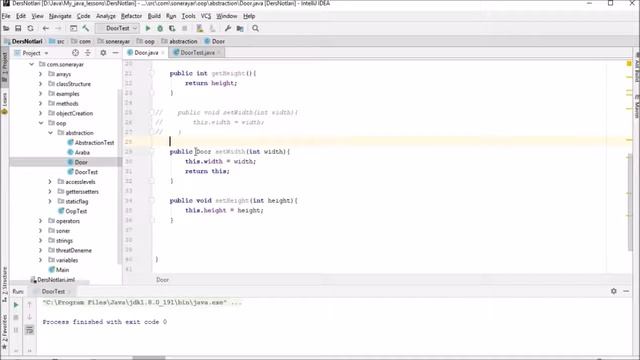Viewport: 640px width, 360px height.
Task: Open the Navigate menu
Action: (x=60, y=16)
